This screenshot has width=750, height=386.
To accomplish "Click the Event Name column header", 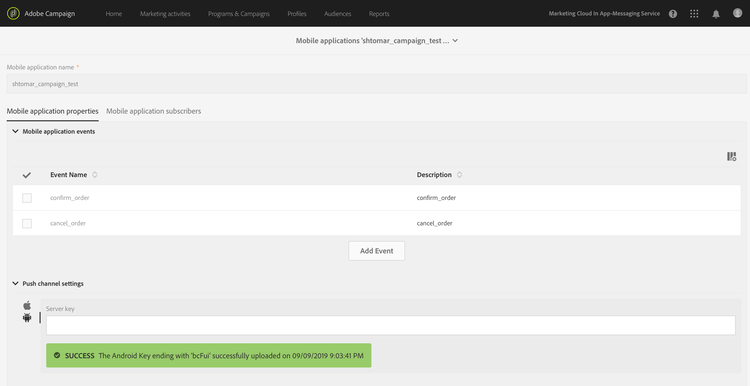I will [x=68, y=175].
